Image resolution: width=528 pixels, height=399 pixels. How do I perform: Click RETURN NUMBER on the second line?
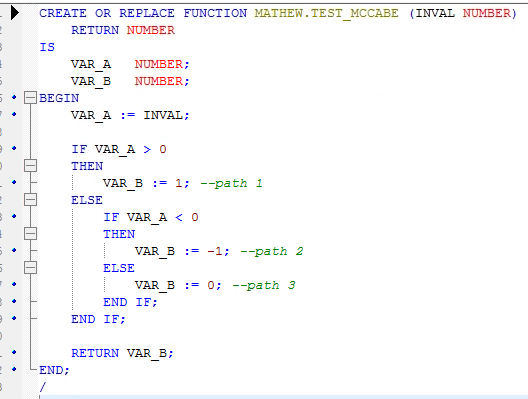(x=123, y=30)
